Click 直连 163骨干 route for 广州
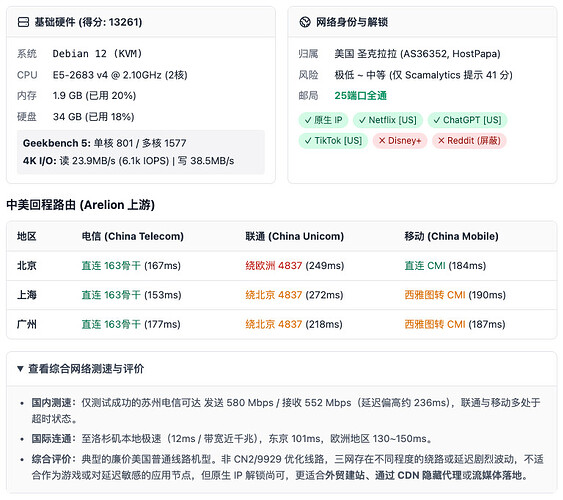This screenshot has height=500, width=563. (x=111, y=325)
